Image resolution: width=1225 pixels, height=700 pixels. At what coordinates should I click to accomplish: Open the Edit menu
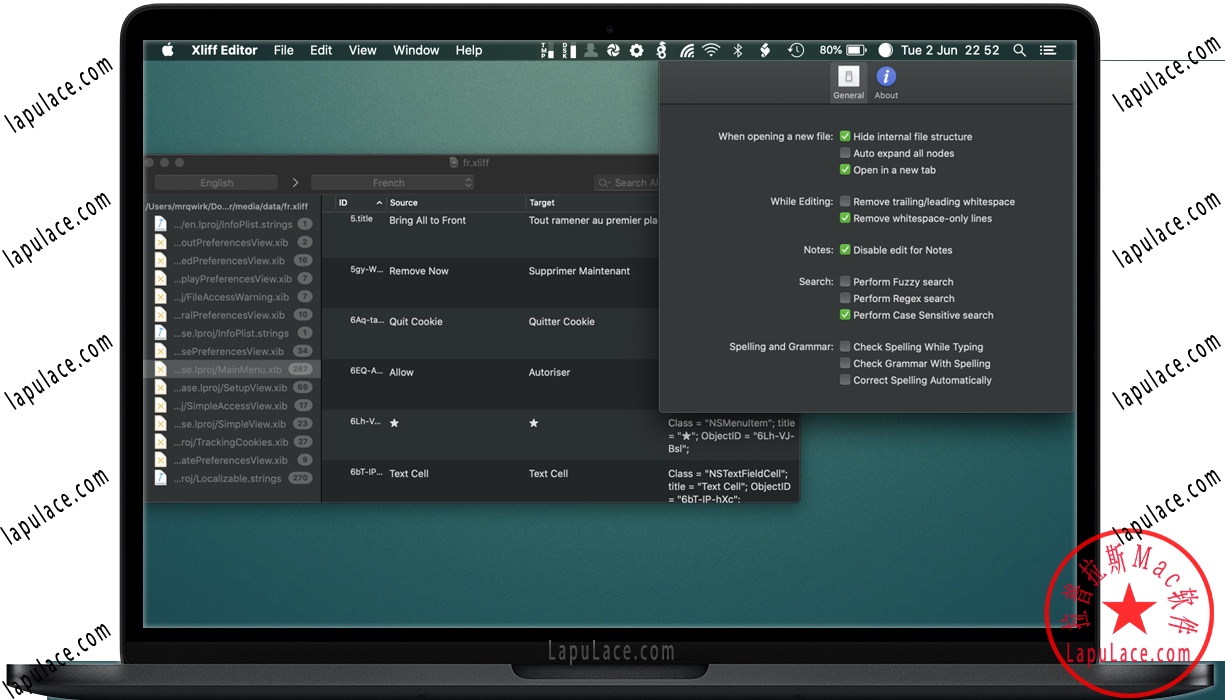click(x=321, y=50)
